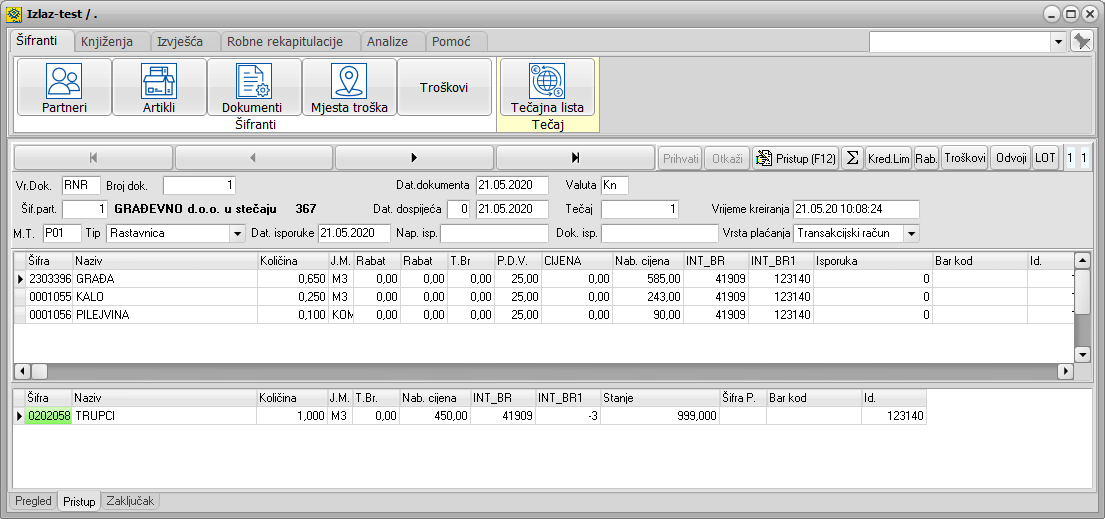The image size is (1105, 519).
Task: Click the LOT button
Action: (1046, 158)
